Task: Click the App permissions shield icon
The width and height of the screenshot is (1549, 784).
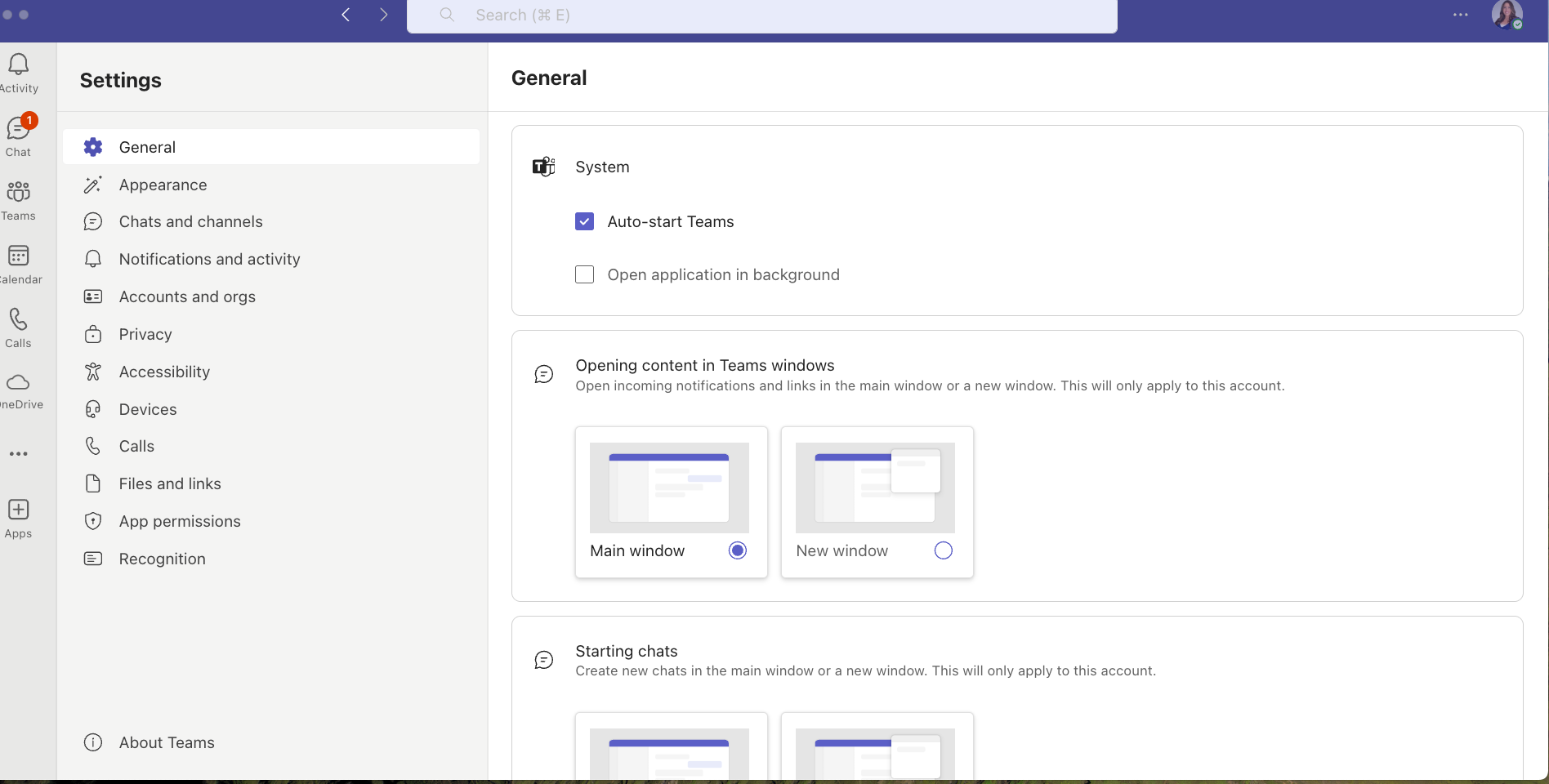Action: pos(93,521)
